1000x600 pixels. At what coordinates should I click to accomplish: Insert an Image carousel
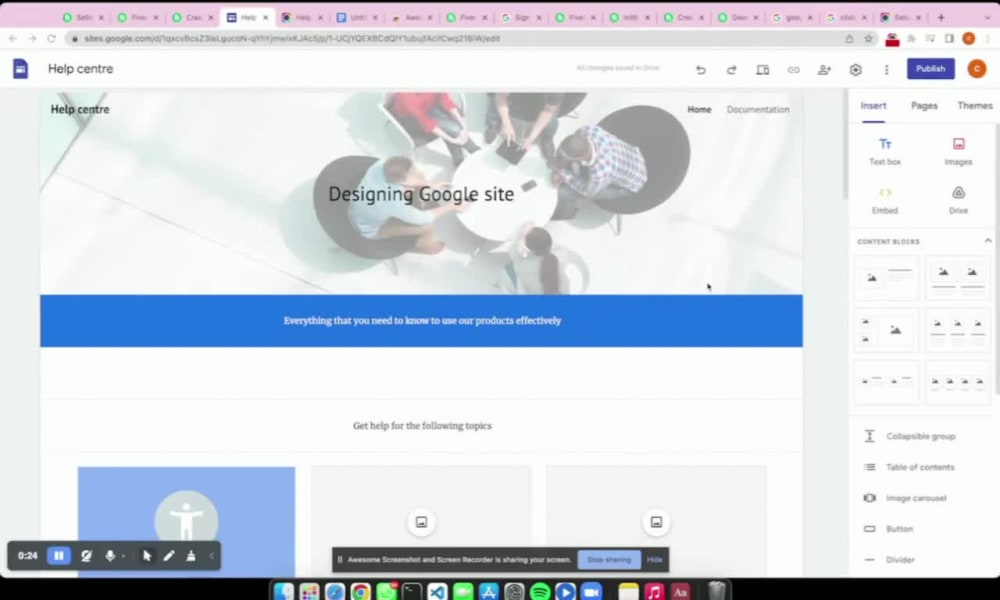pyautogui.click(x=916, y=497)
